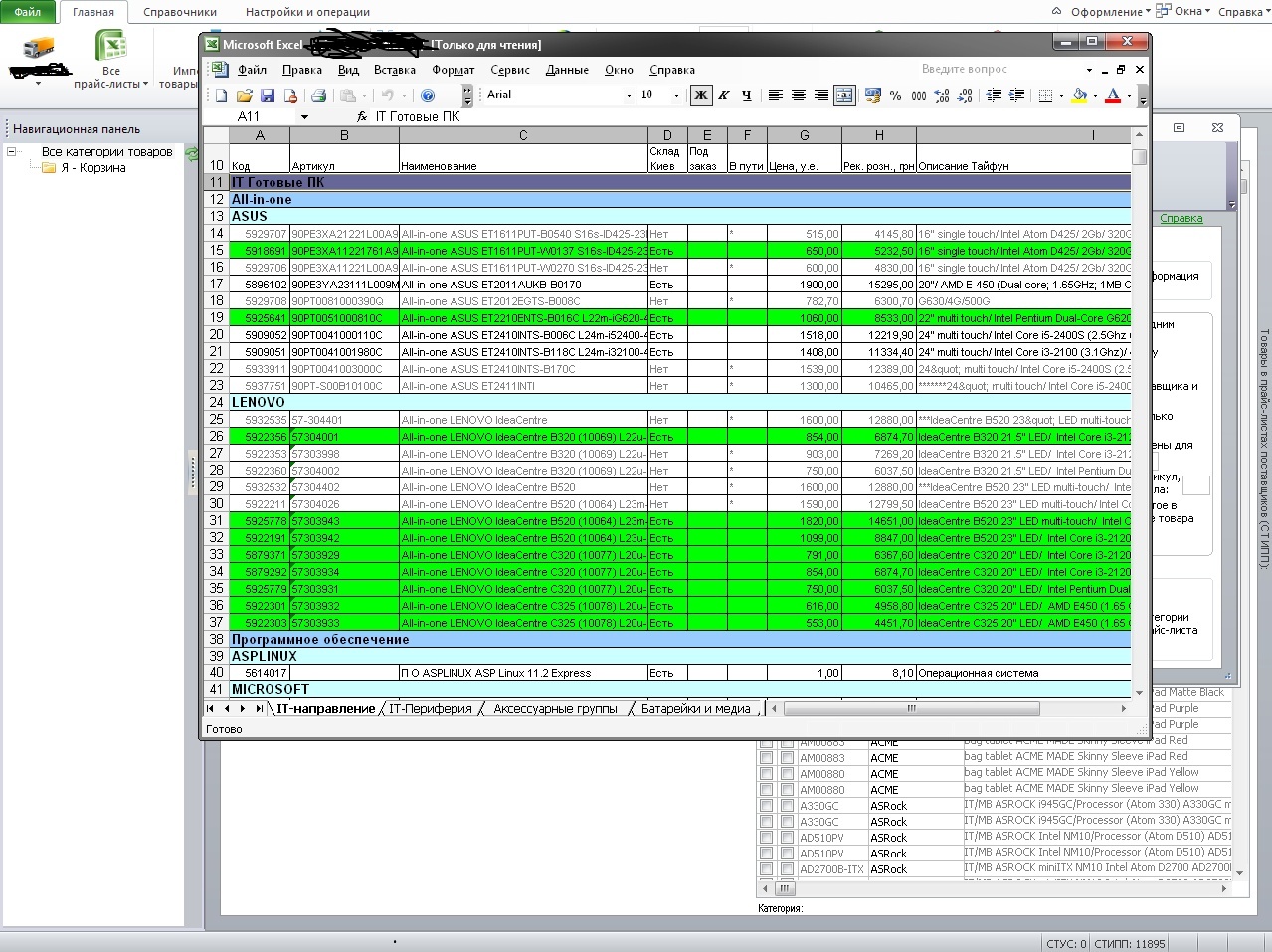Click vertical tab 'Товары в прайс-листах поставщиков'
This screenshot has height=952, width=1272.
(1264, 448)
